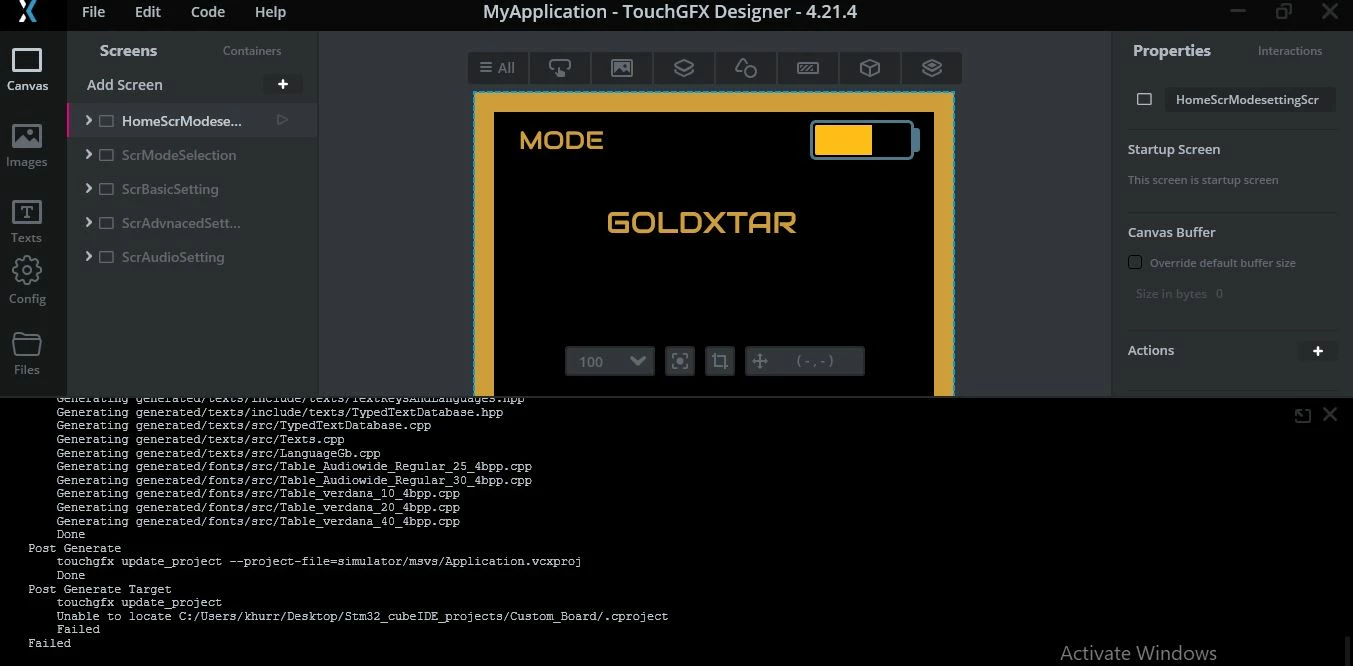
Task: Enable Override default buffer size checkbox
Action: click(1135, 262)
